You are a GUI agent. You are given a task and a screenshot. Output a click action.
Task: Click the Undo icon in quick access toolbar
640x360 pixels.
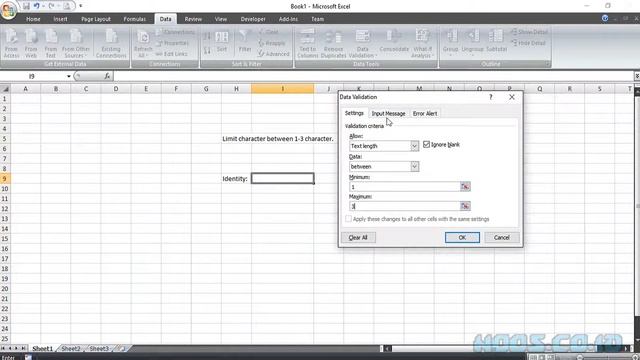pyautogui.click(x=37, y=6)
